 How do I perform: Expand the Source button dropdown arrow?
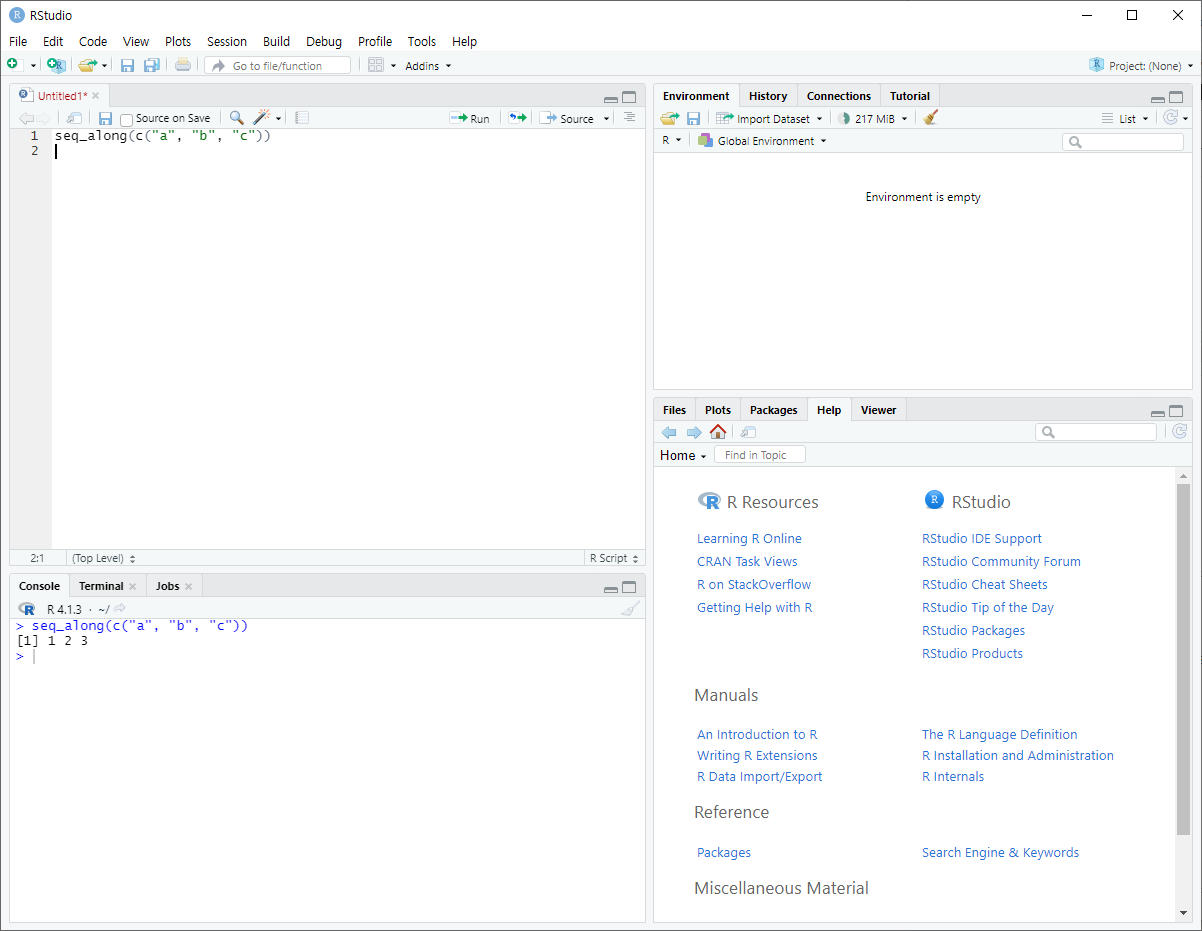[x=606, y=119]
